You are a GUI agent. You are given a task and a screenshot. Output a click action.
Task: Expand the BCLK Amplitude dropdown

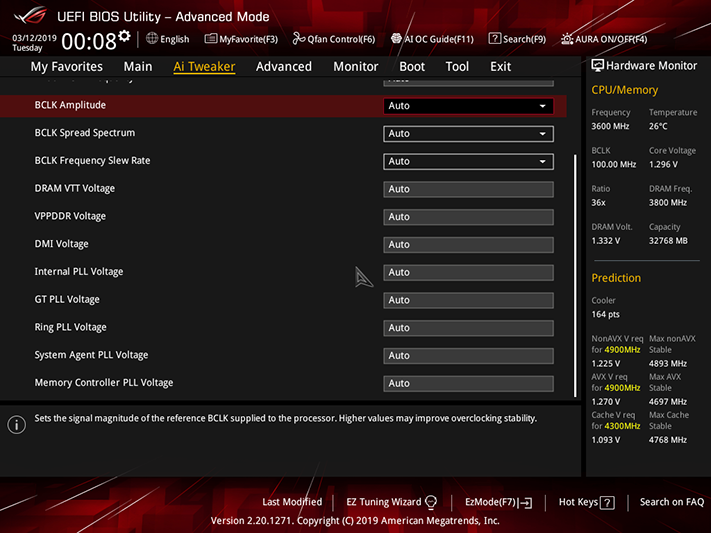pyautogui.click(x=468, y=106)
